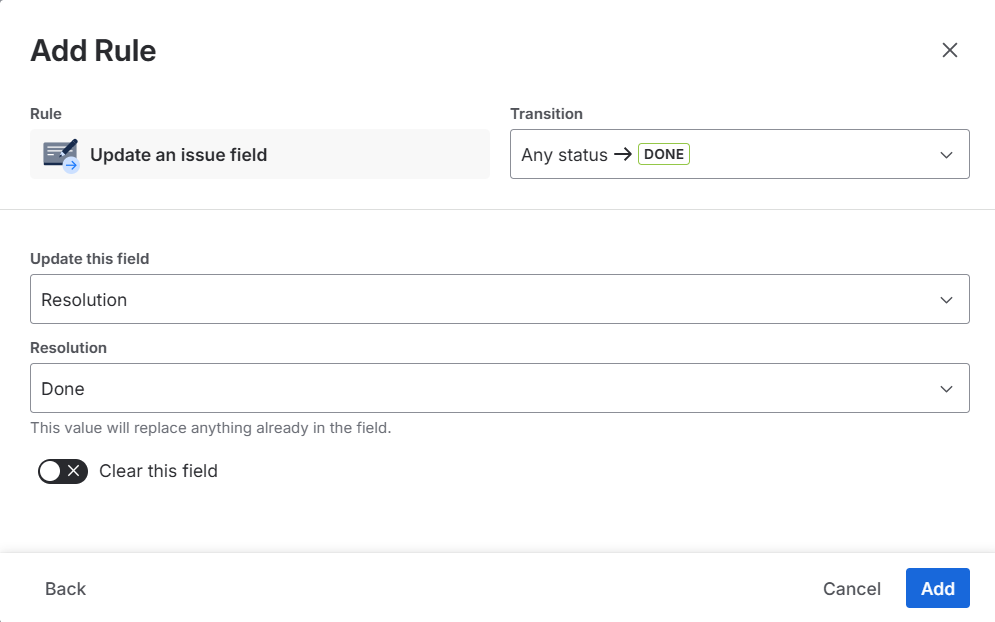The height and width of the screenshot is (622, 995).
Task: Click the Clear this field label text
Action: pos(158,471)
